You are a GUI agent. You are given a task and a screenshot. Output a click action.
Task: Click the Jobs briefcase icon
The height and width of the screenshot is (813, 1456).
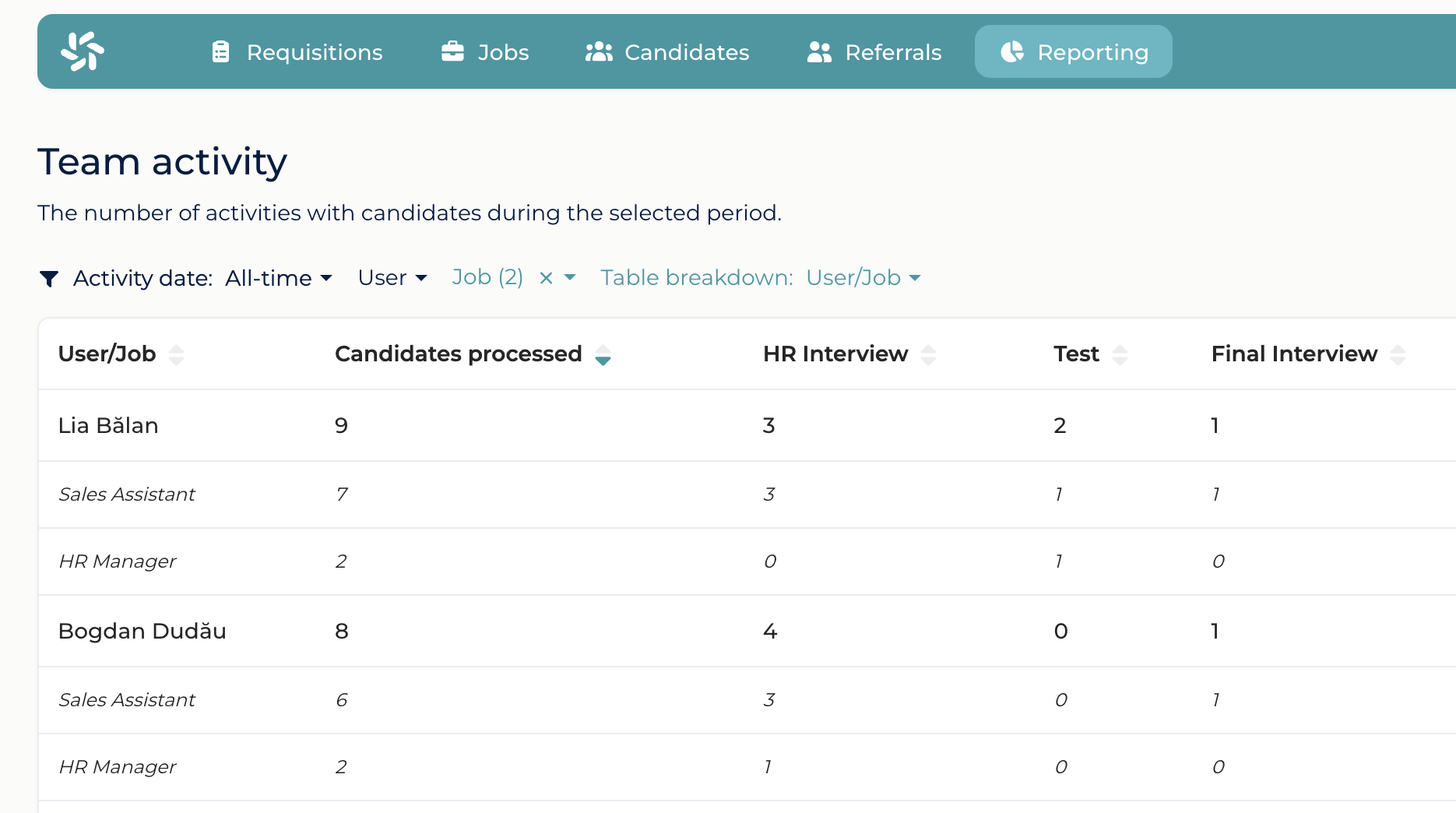(452, 51)
